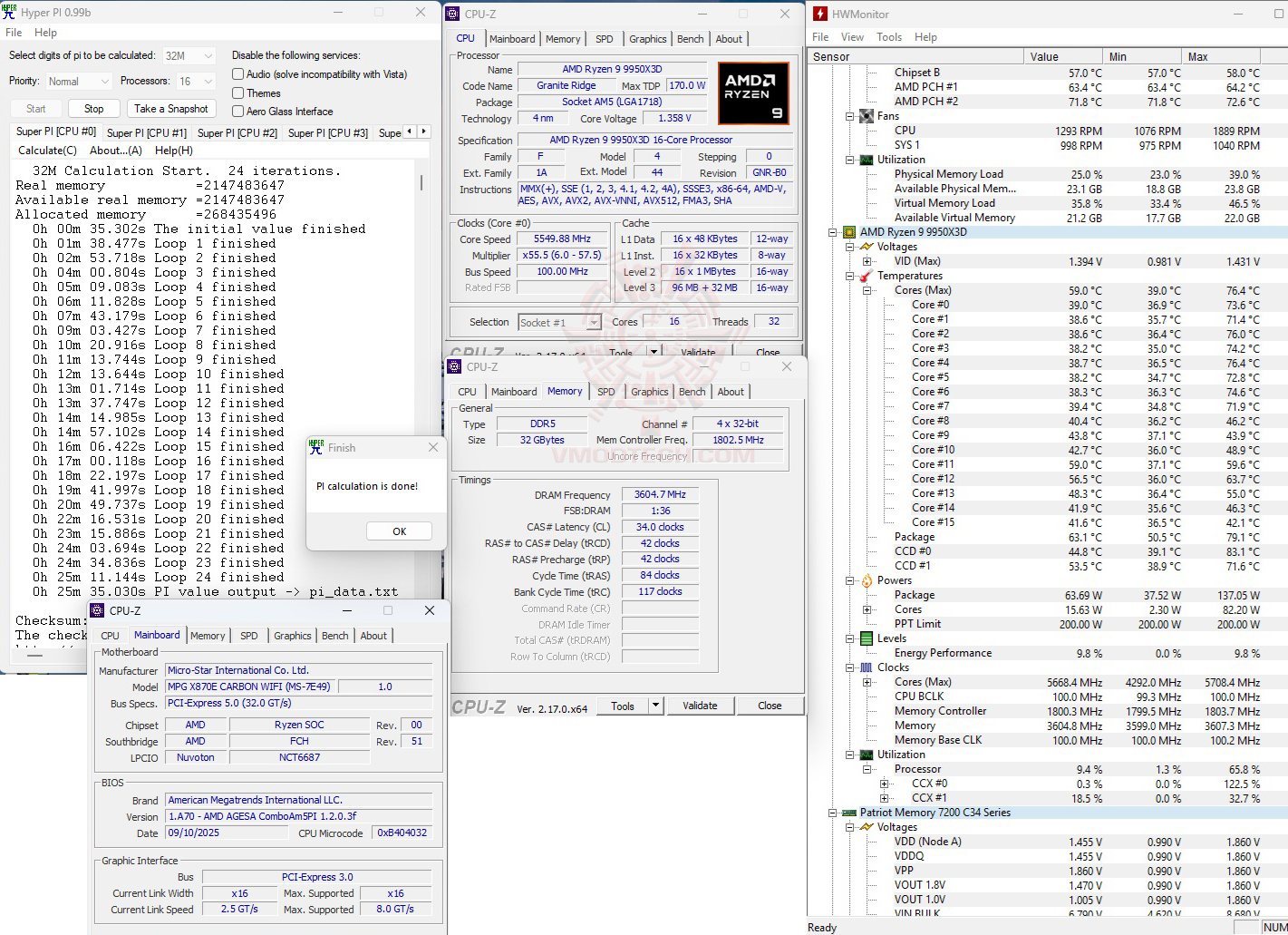Click the AMD Ryzen 9 logo image
Viewport: 1288px width, 935px height.
752,93
